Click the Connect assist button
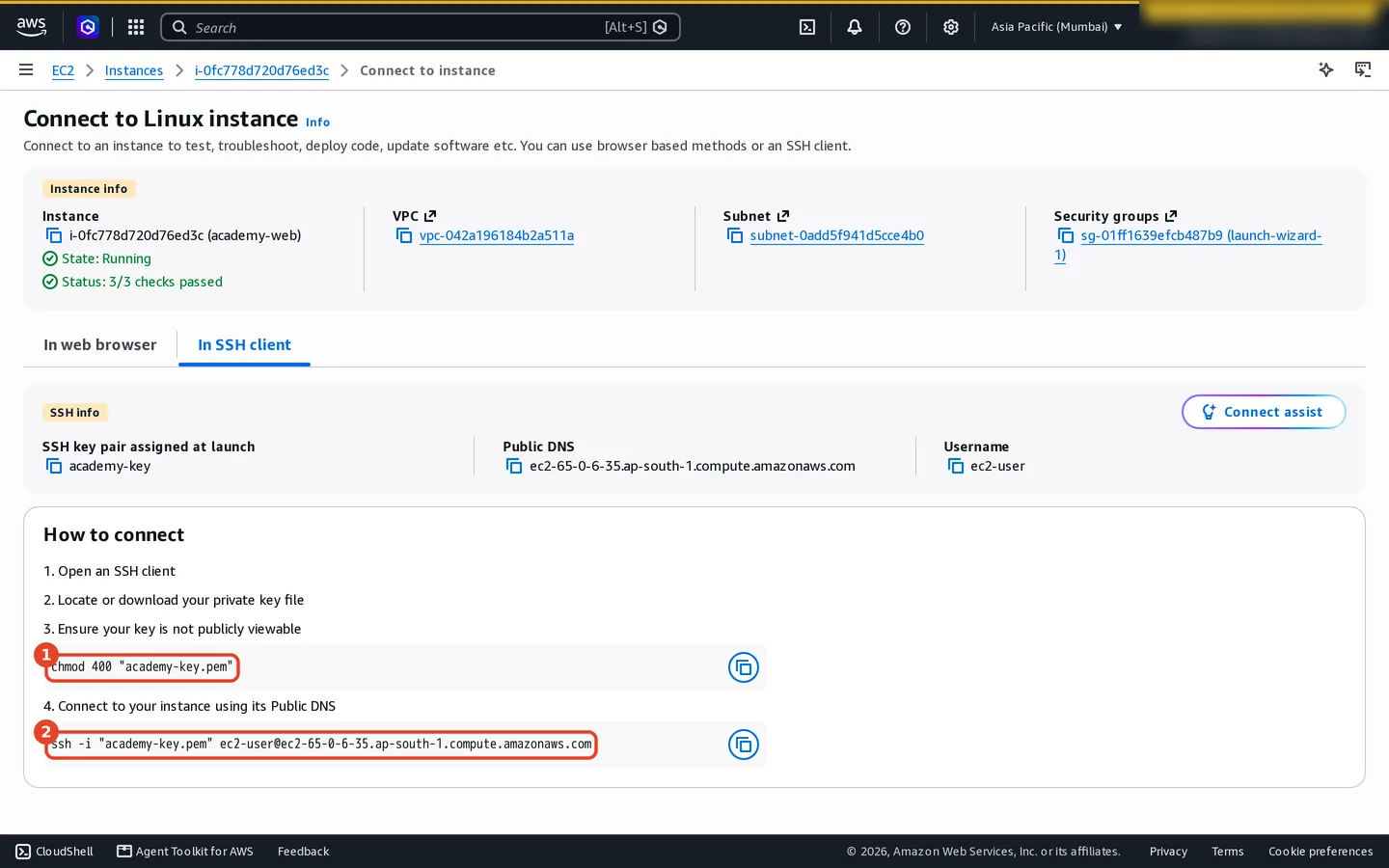The height and width of the screenshot is (868, 1389). (1264, 412)
